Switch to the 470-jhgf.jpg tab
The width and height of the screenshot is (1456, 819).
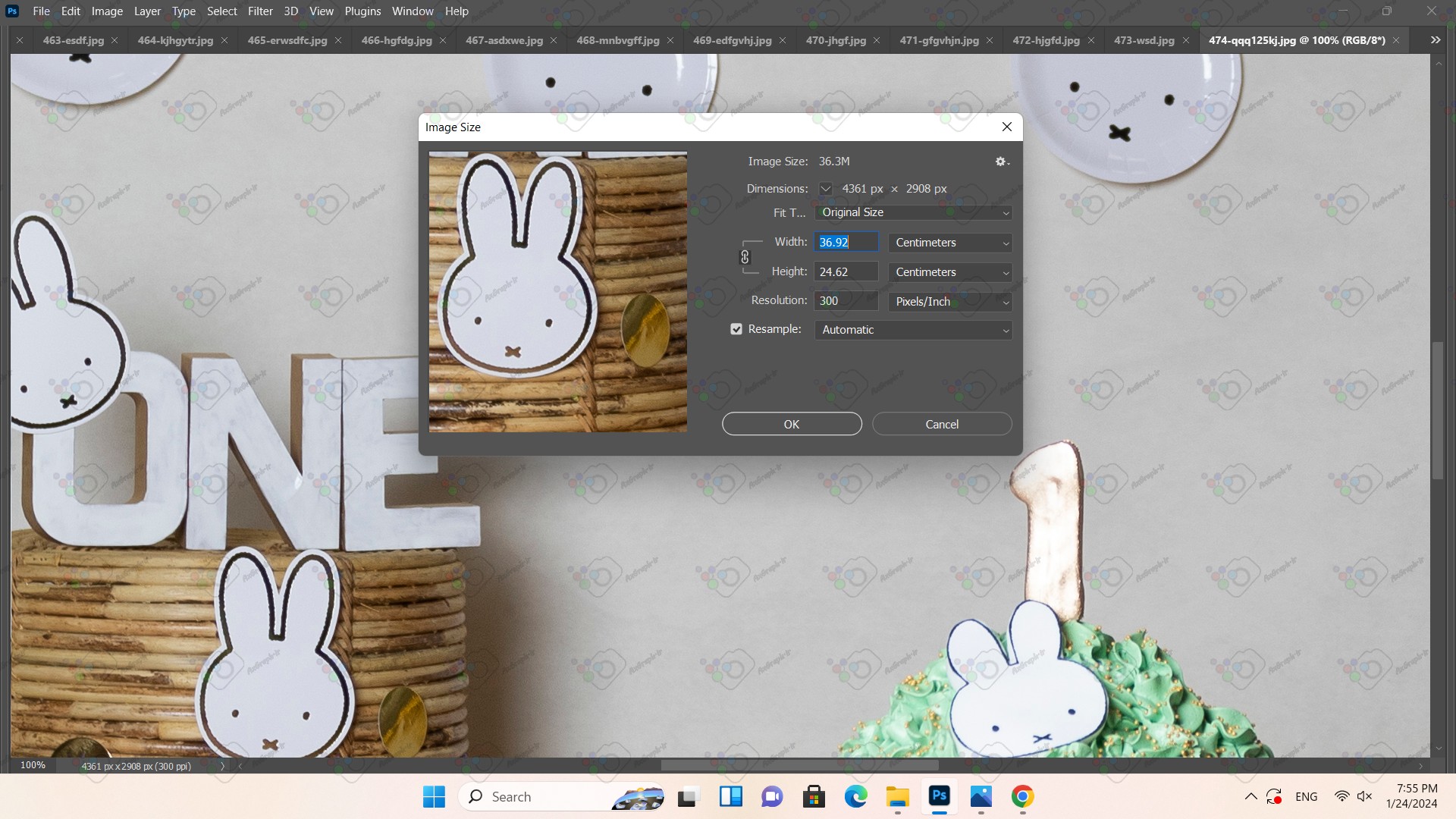coord(836,40)
